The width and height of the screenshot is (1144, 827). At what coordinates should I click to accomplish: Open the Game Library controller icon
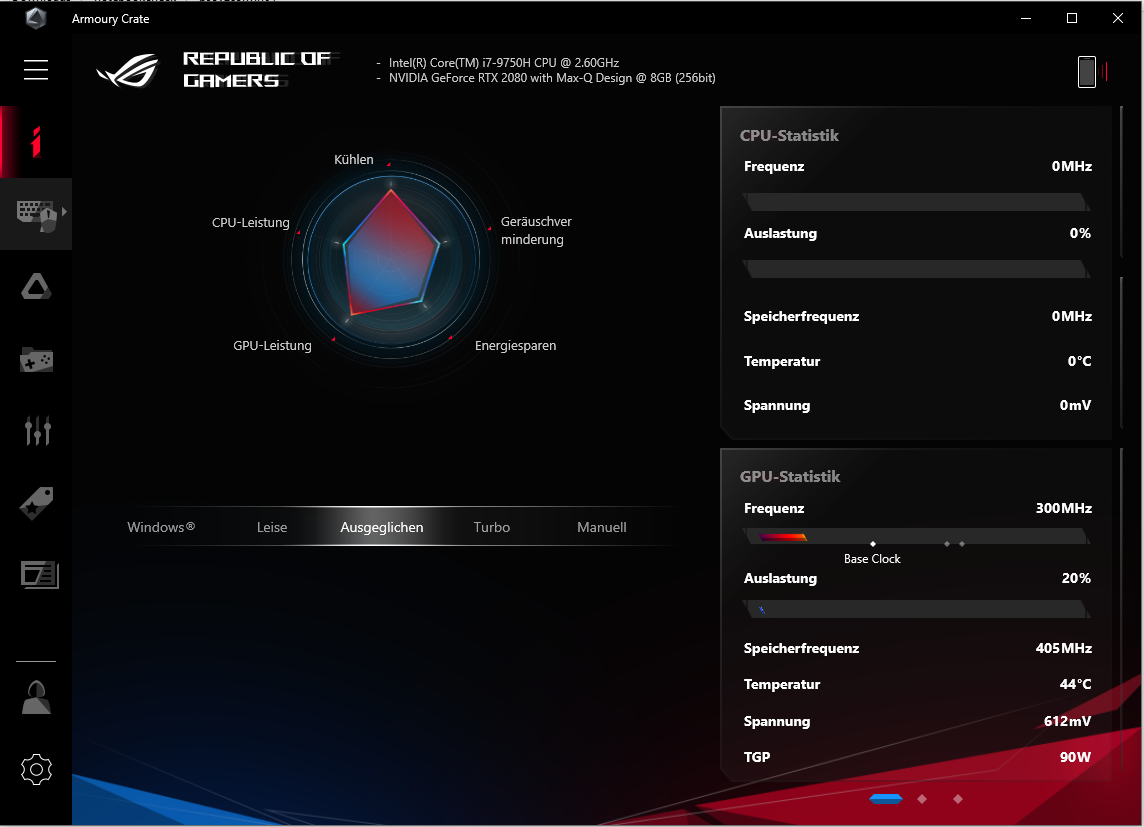point(36,360)
